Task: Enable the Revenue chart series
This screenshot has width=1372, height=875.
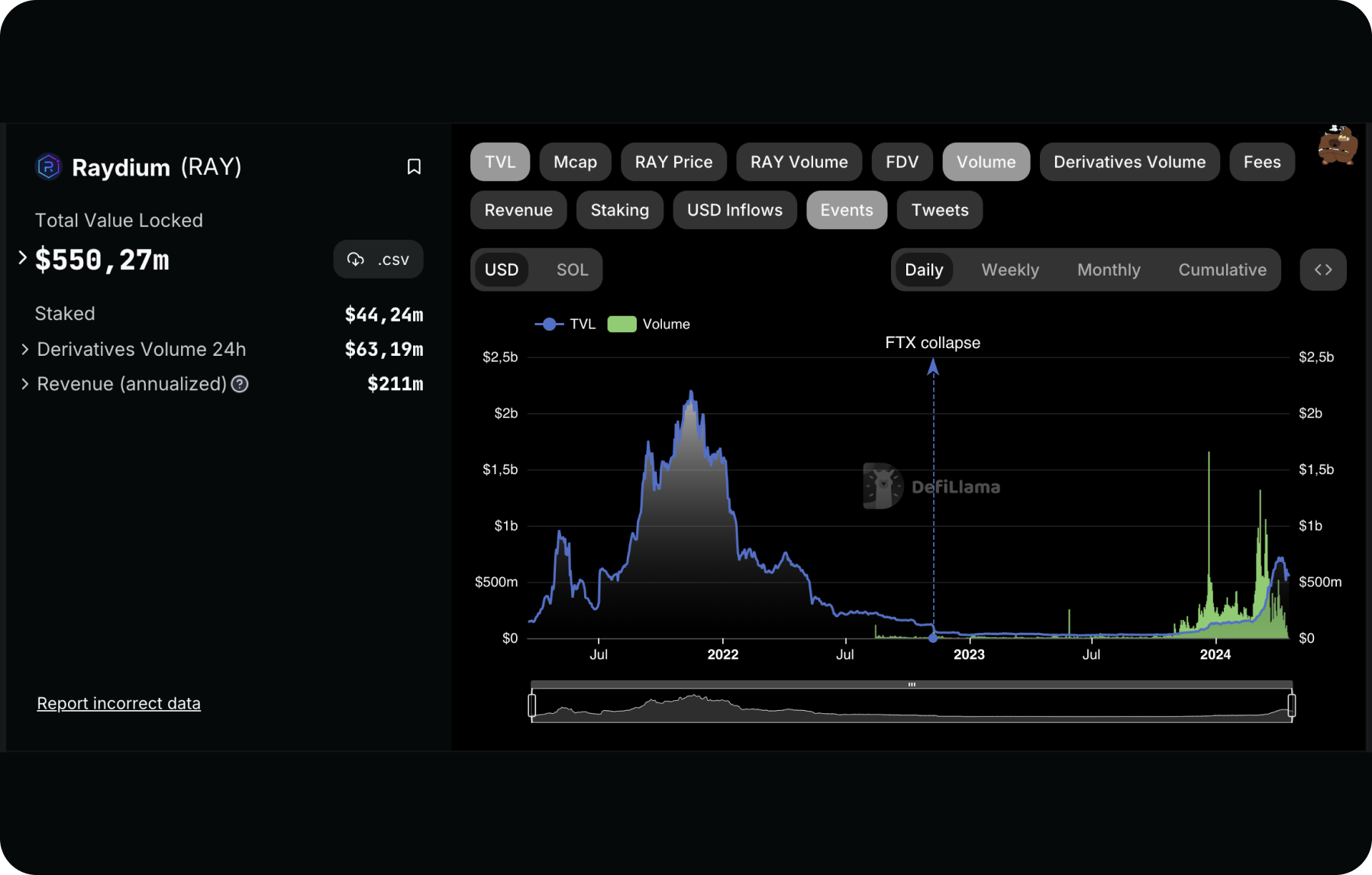Action: pos(518,210)
